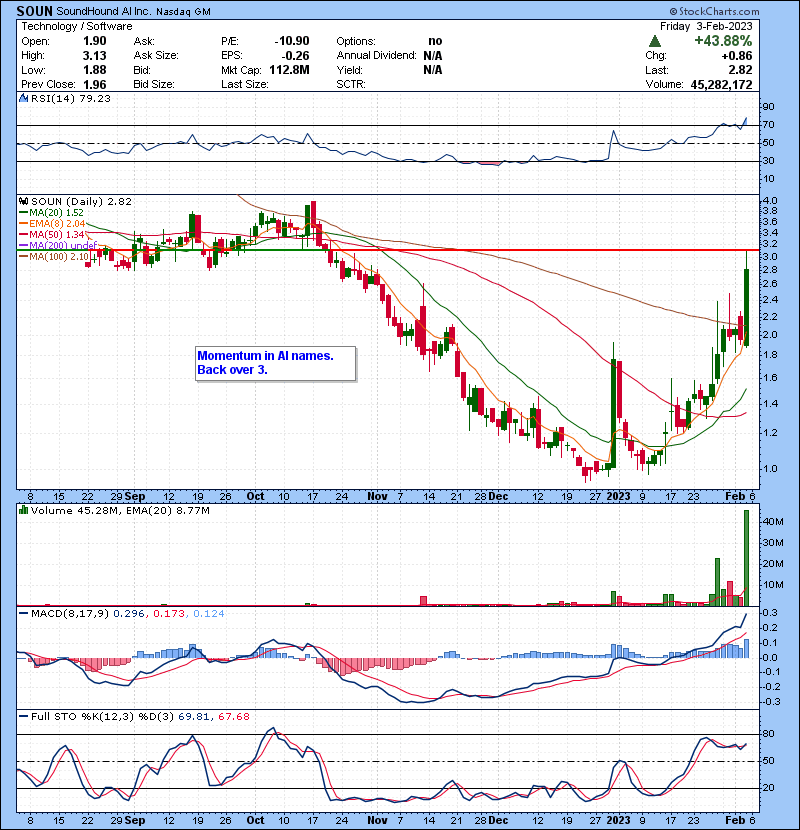This screenshot has height=830, width=800.
Task: Click the Last price 2.82 in header
Action: tap(740, 70)
